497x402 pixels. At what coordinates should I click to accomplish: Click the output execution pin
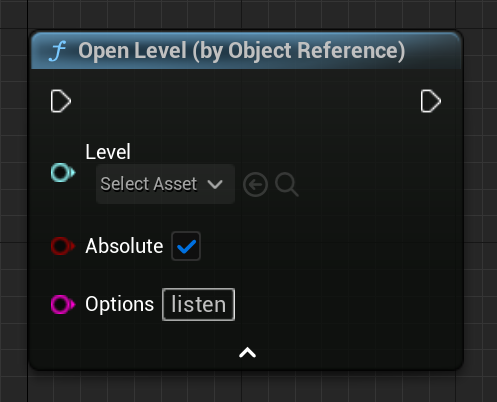(x=431, y=101)
